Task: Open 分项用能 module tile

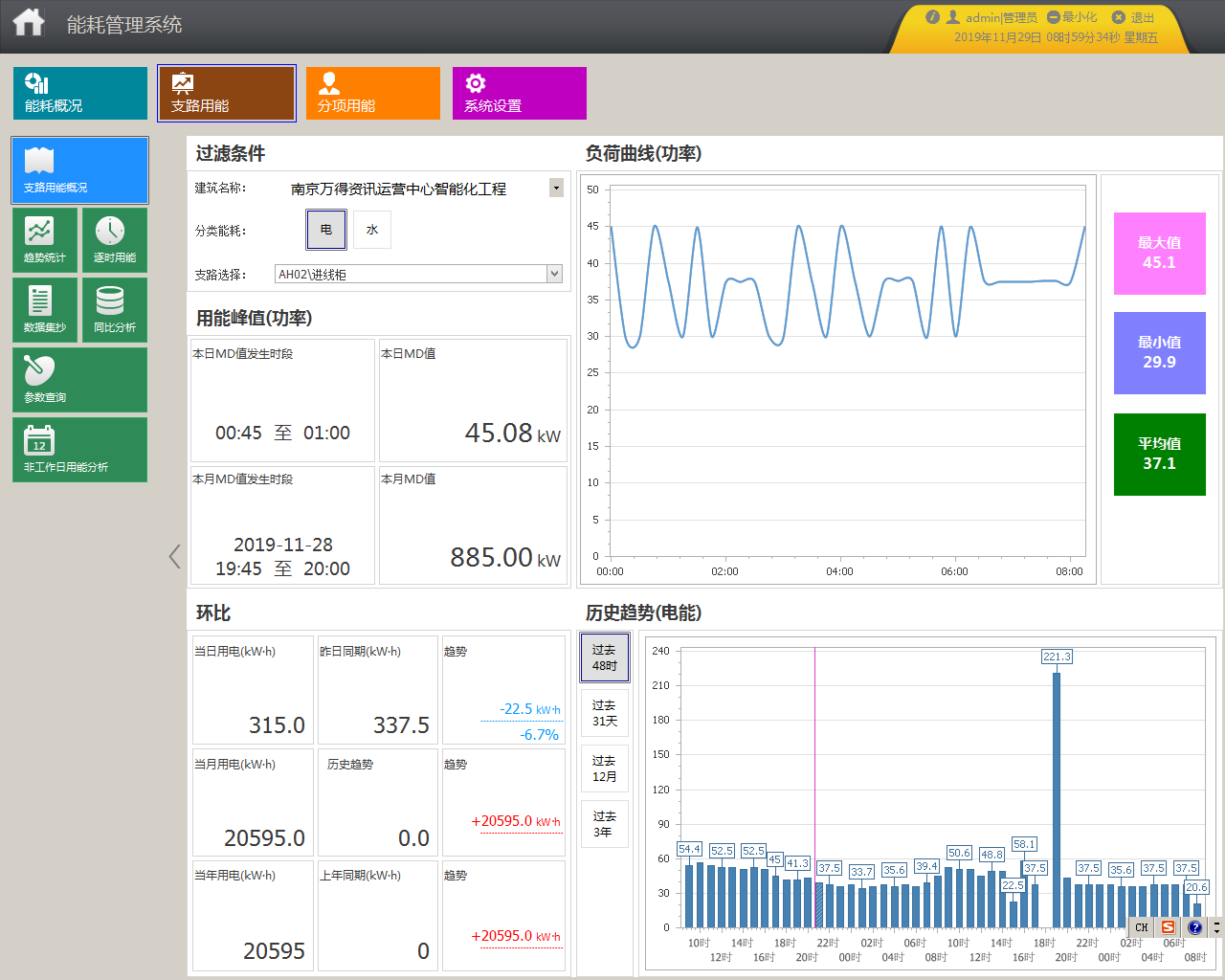Action: tap(373, 93)
